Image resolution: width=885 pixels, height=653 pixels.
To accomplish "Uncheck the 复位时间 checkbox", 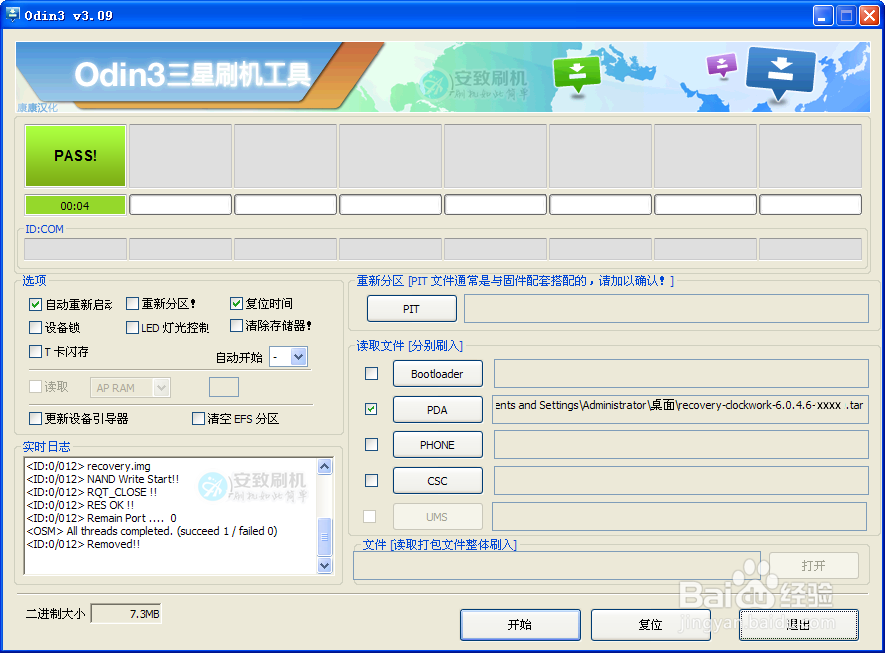I will [x=236, y=304].
